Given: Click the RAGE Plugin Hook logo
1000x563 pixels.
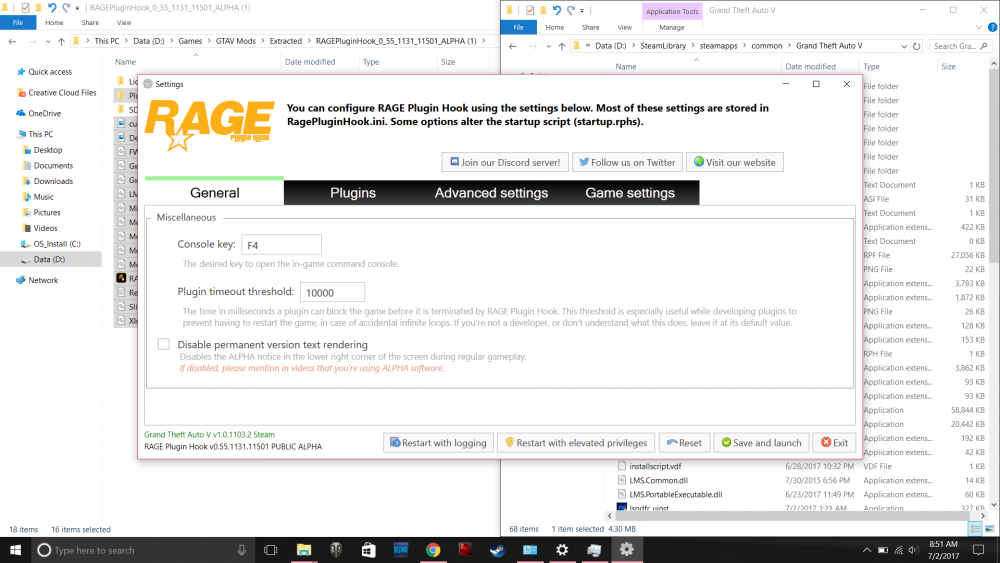Looking at the screenshot, I should coord(210,124).
